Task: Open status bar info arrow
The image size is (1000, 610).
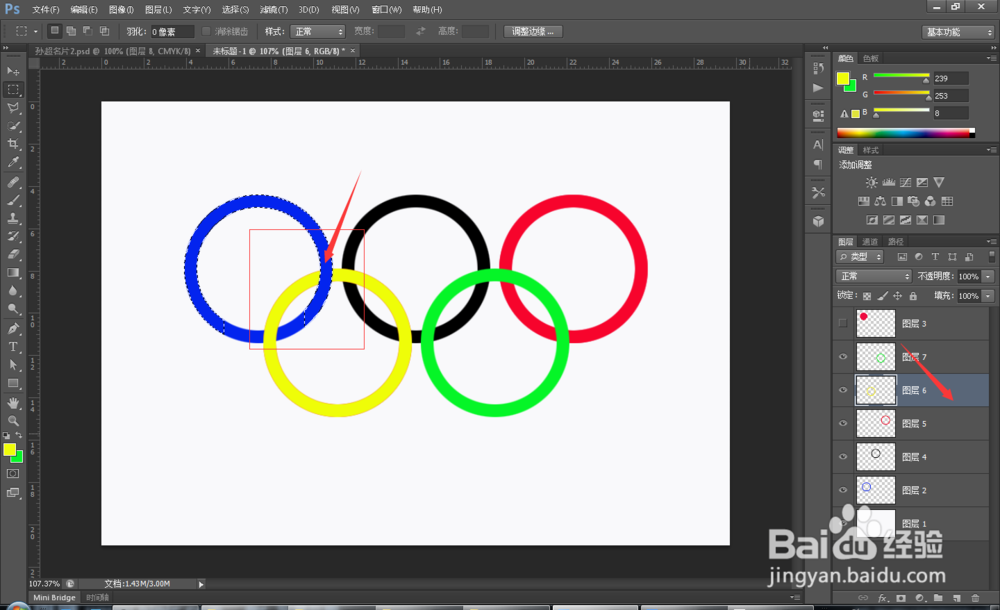Action: pos(201,584)
